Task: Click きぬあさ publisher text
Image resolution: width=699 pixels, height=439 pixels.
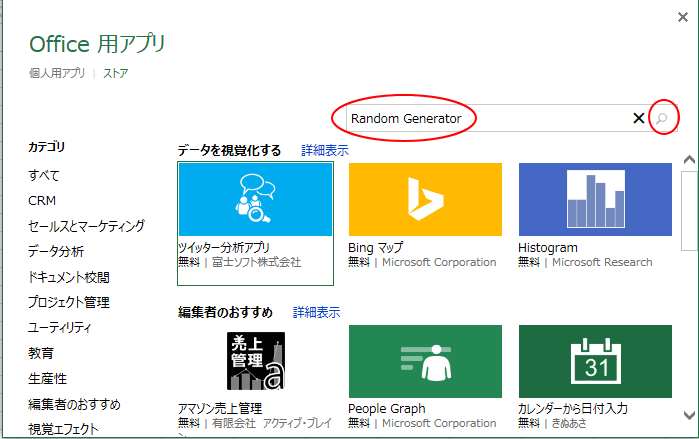Action: pos(569,423)
